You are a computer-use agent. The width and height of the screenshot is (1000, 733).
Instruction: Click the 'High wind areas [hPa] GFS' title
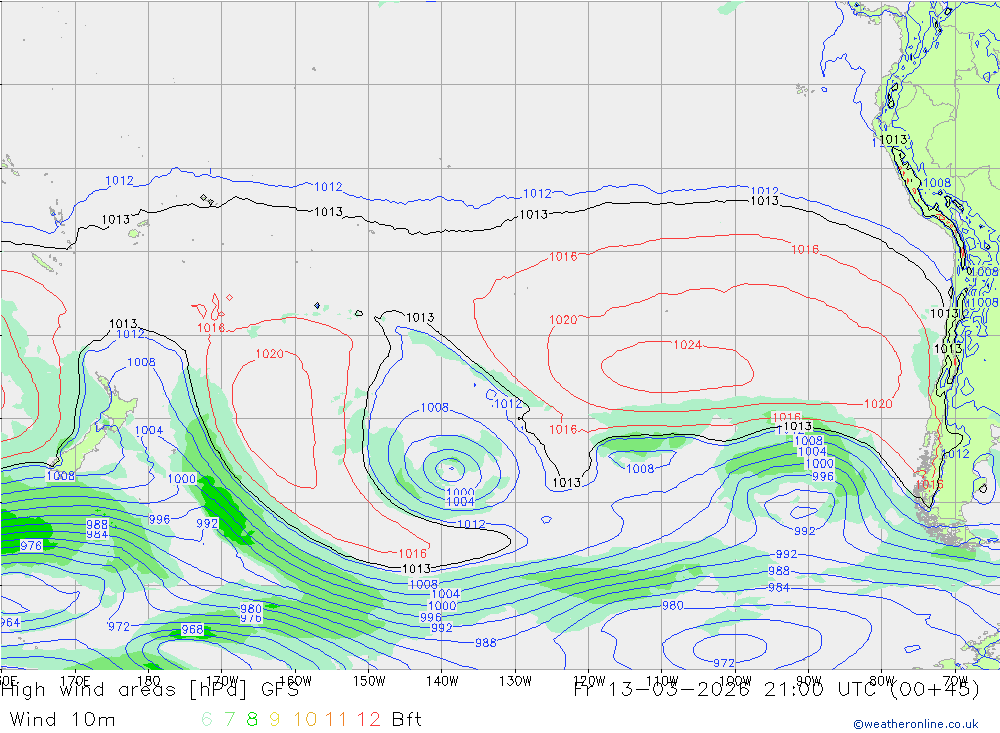[150, 690]
